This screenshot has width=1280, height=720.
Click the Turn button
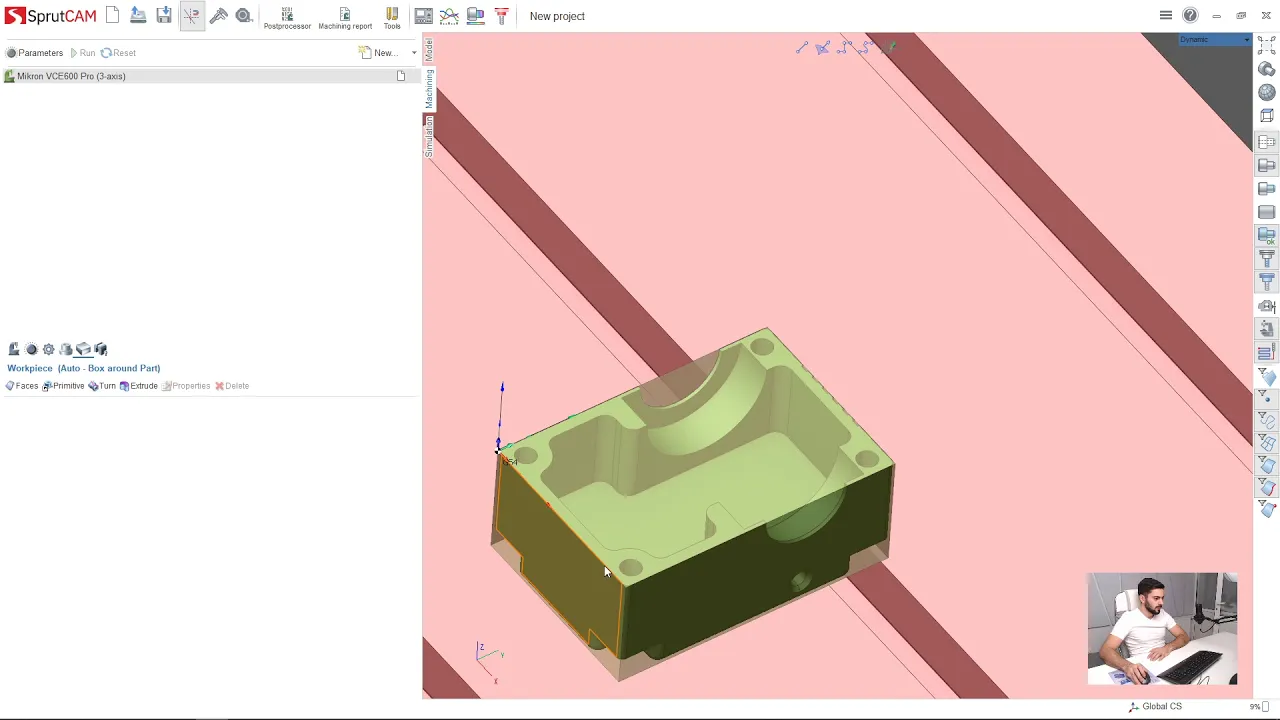(x=102, y=386)
